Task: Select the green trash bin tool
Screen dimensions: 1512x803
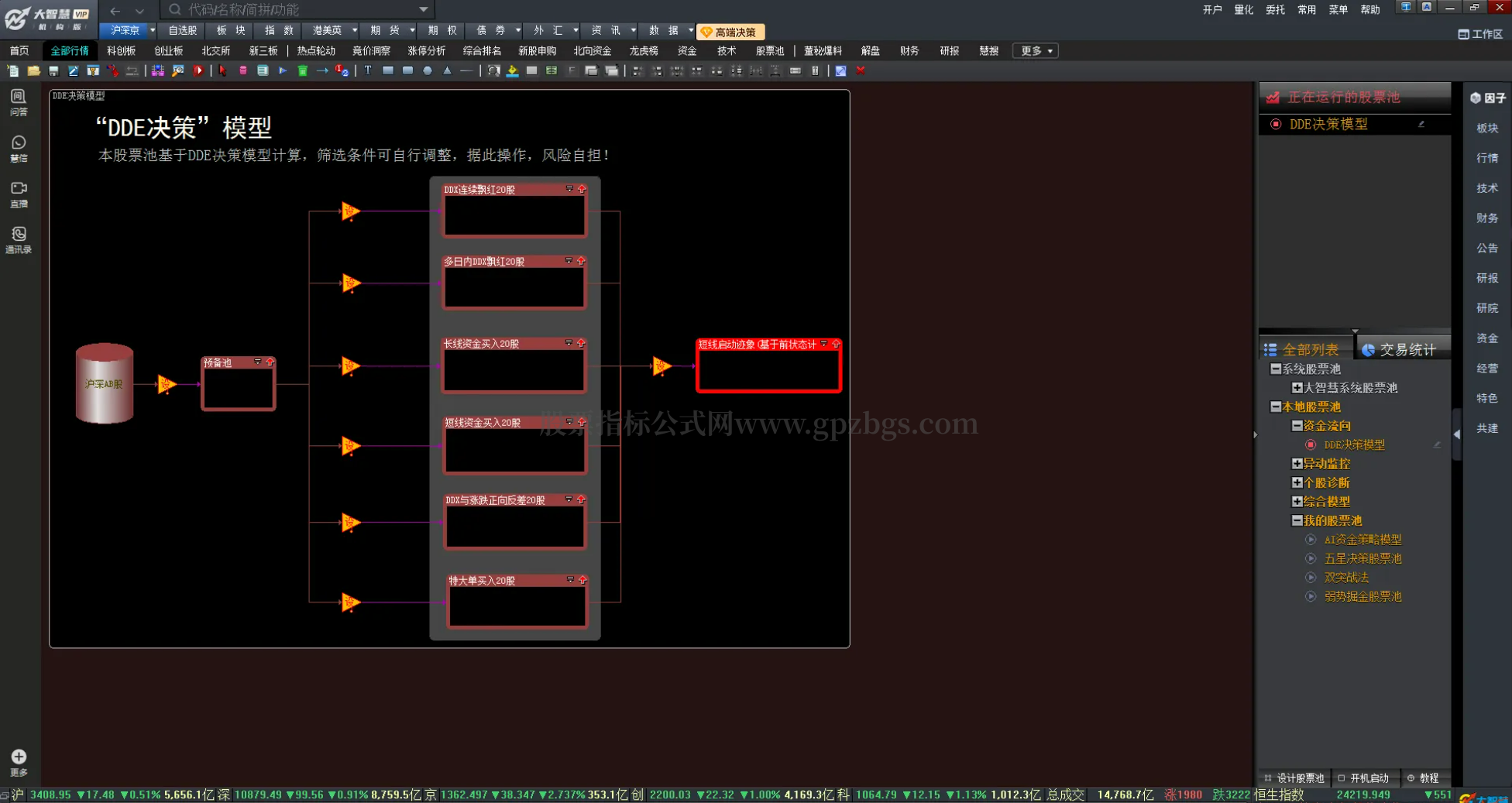Action: click(303, 70)
